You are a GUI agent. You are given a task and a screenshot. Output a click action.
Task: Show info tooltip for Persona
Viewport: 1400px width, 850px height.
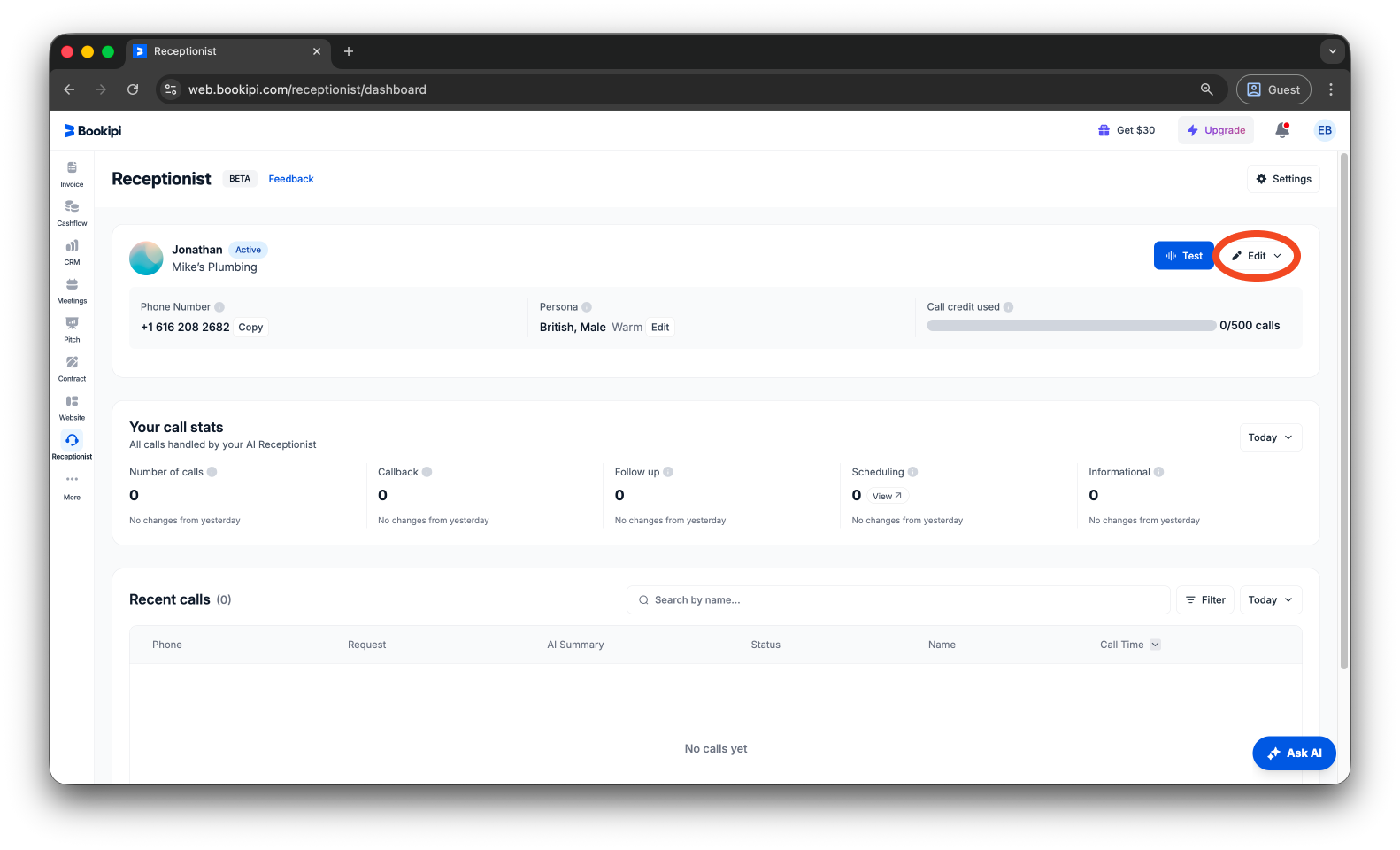(587, 307)
